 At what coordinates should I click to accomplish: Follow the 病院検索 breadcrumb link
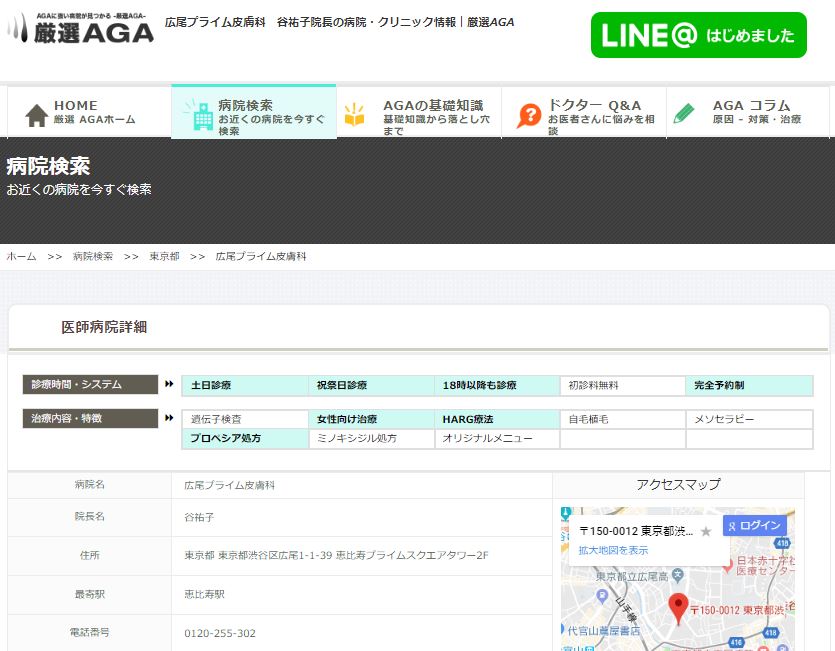[93, 256]
